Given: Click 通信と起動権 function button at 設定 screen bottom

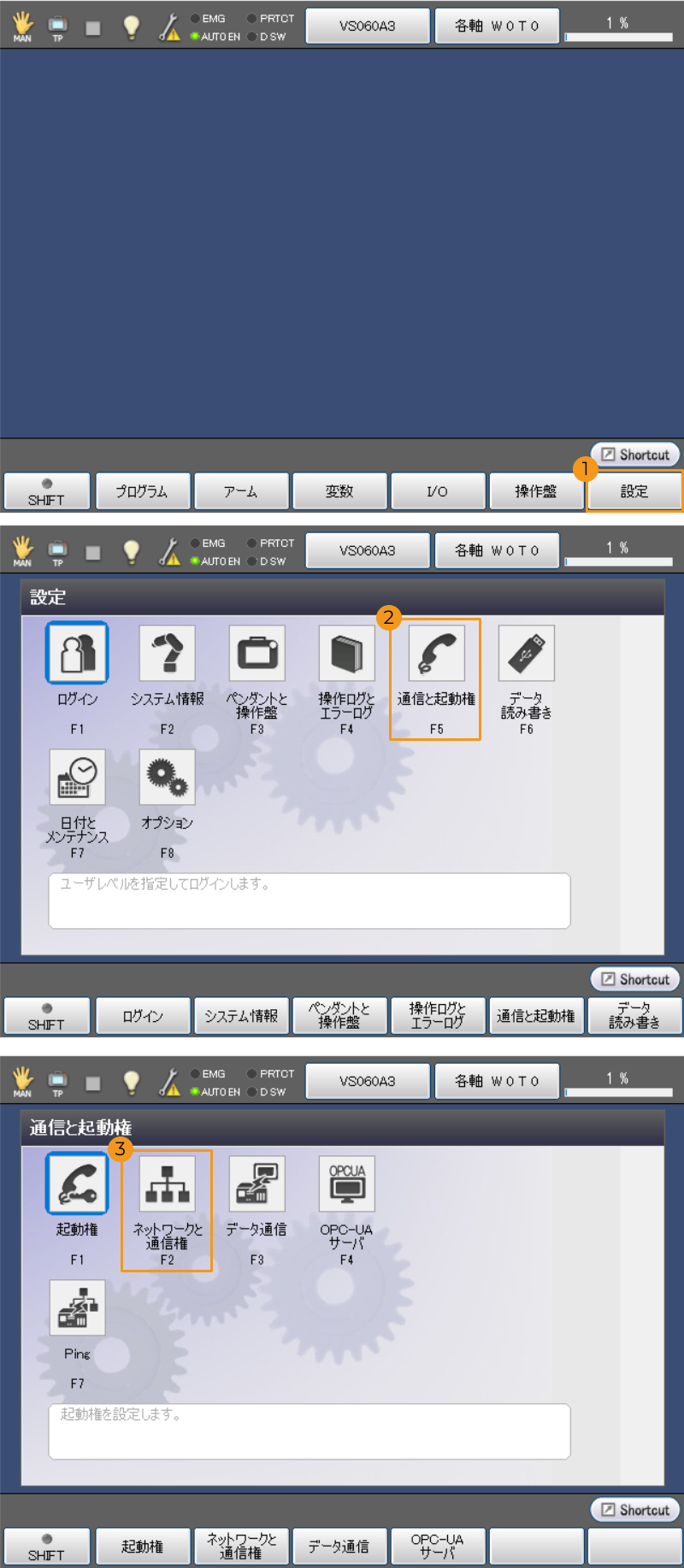Looking at the screenshot, I should [536, 1016].
